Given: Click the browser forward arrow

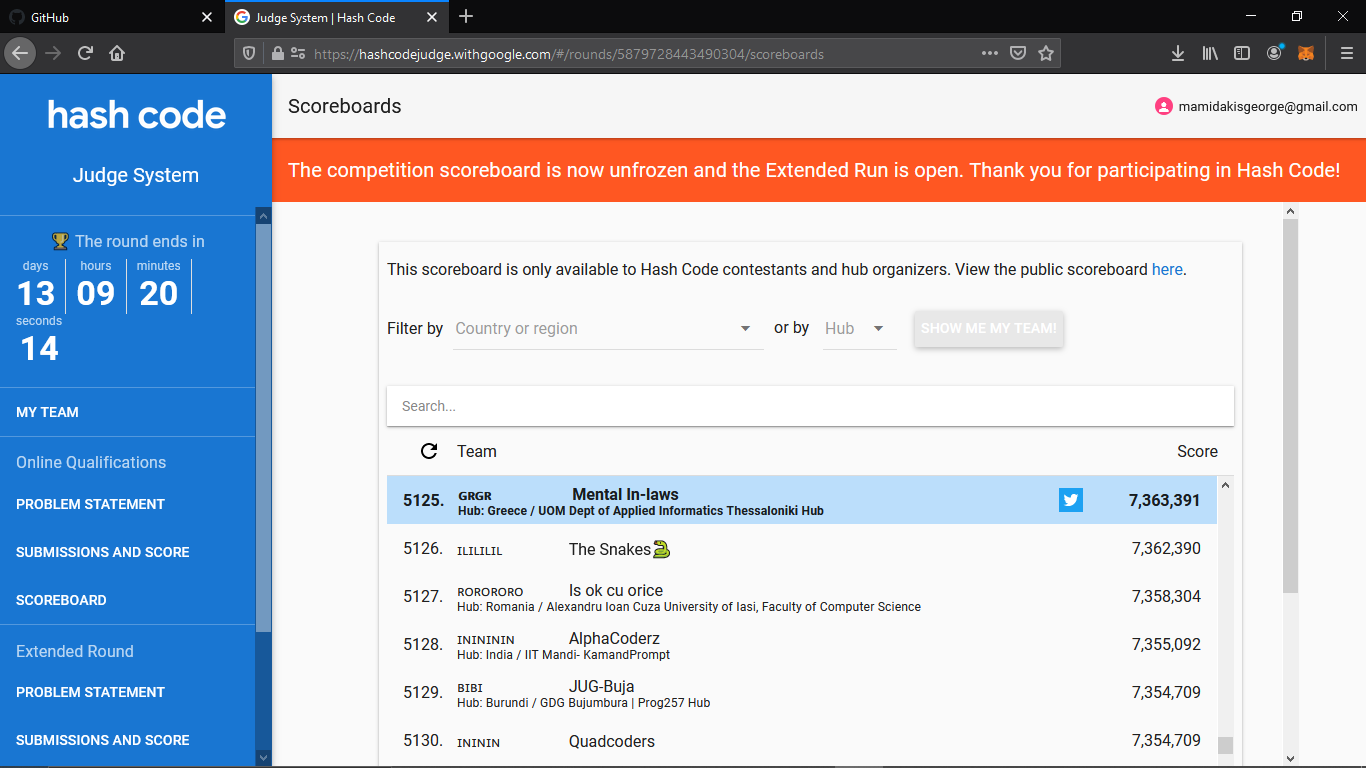Looking at the screenshot, I should pyautogui.click(x=53, y=53).
